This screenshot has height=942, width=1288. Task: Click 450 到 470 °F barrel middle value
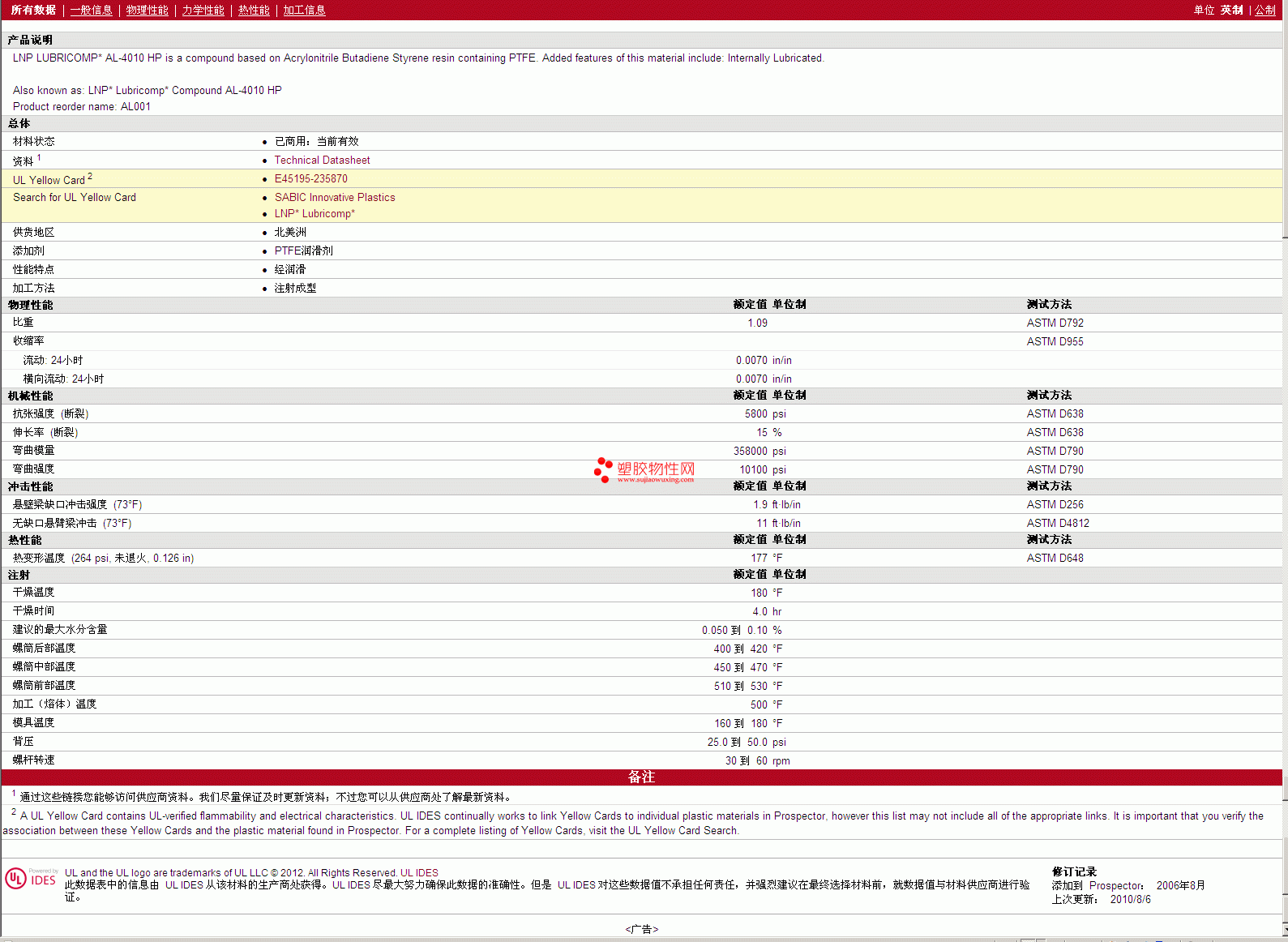pos(748,668)
